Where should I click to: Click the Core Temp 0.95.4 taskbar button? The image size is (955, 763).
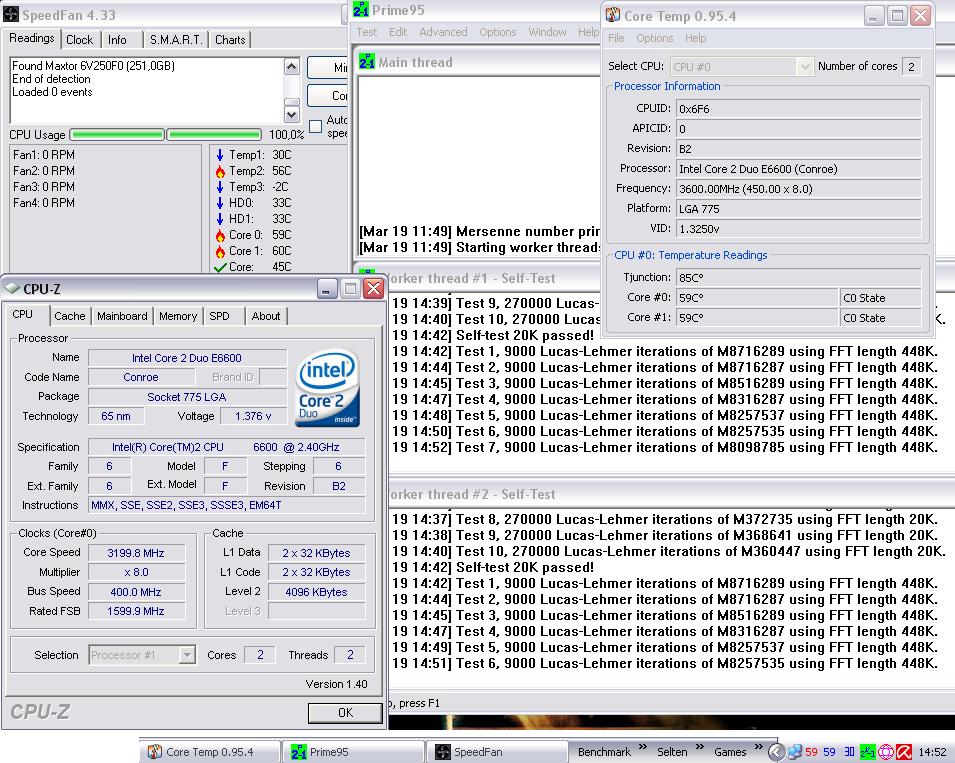pyautogui.click(x=210, y=752)
